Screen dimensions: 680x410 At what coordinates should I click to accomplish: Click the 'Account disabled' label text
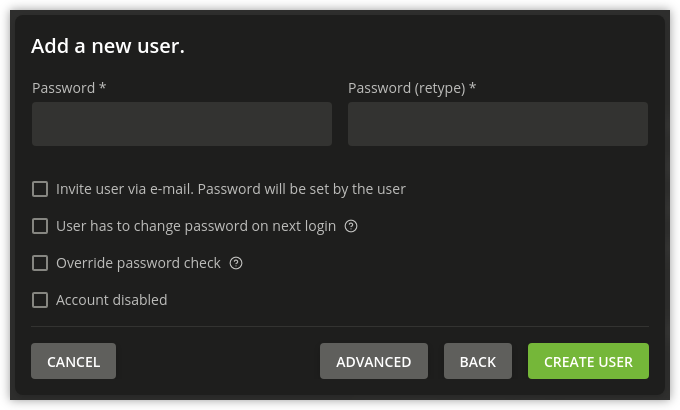tap(111, 300)
